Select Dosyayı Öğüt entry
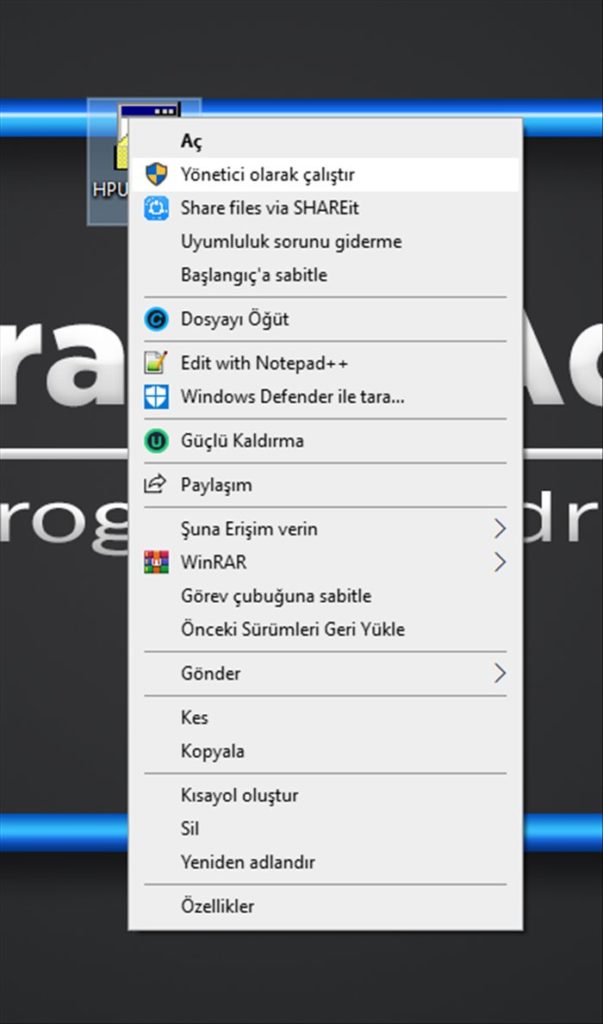This screenshot has height=1024, width=603. click(x=325, y=319)
